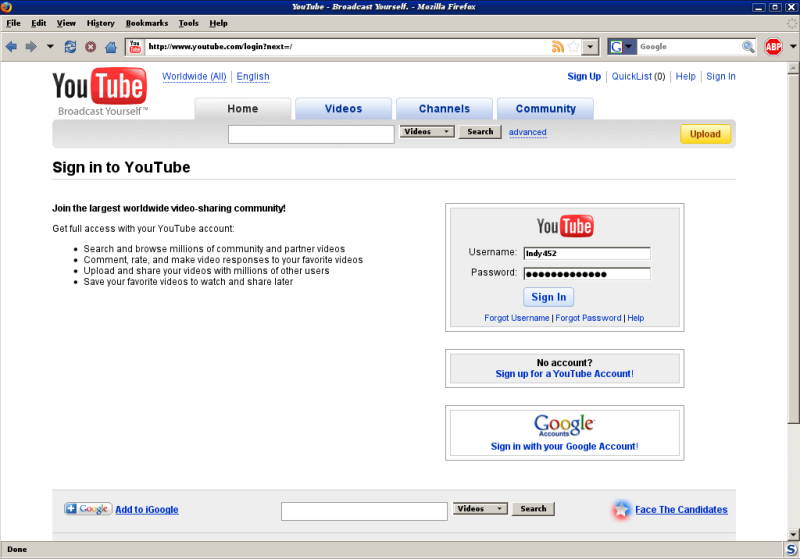
Task: Focus the top YouTube search field
Action: point(311,134)
